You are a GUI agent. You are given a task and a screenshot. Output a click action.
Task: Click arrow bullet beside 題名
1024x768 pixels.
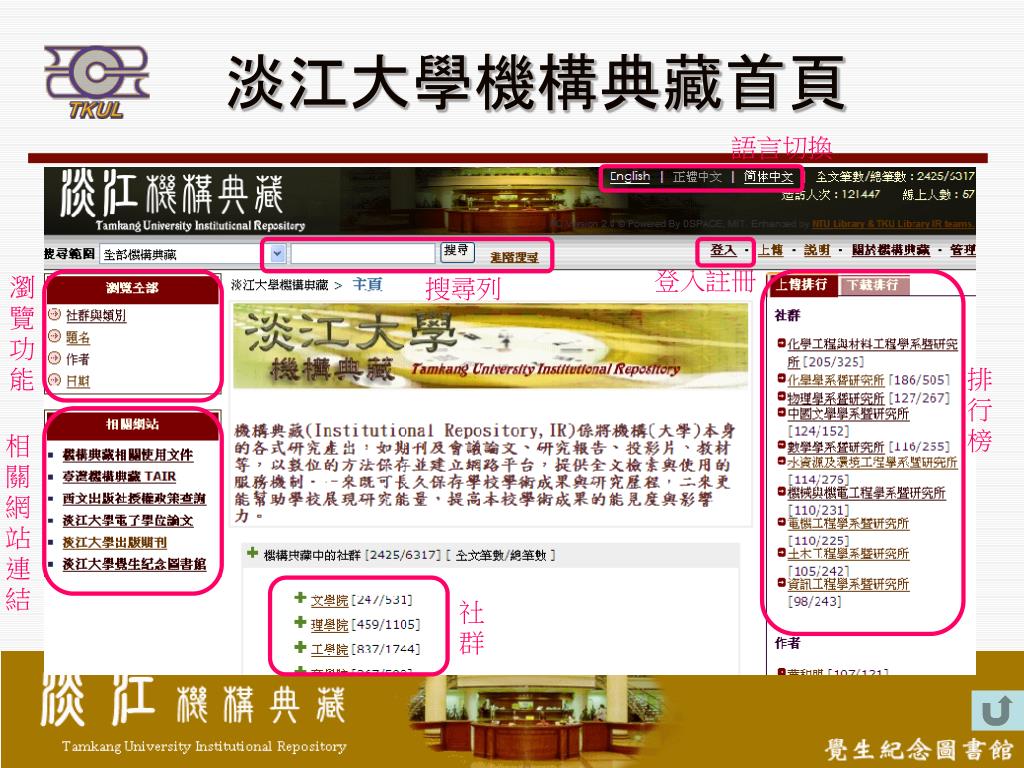[54, 337]
